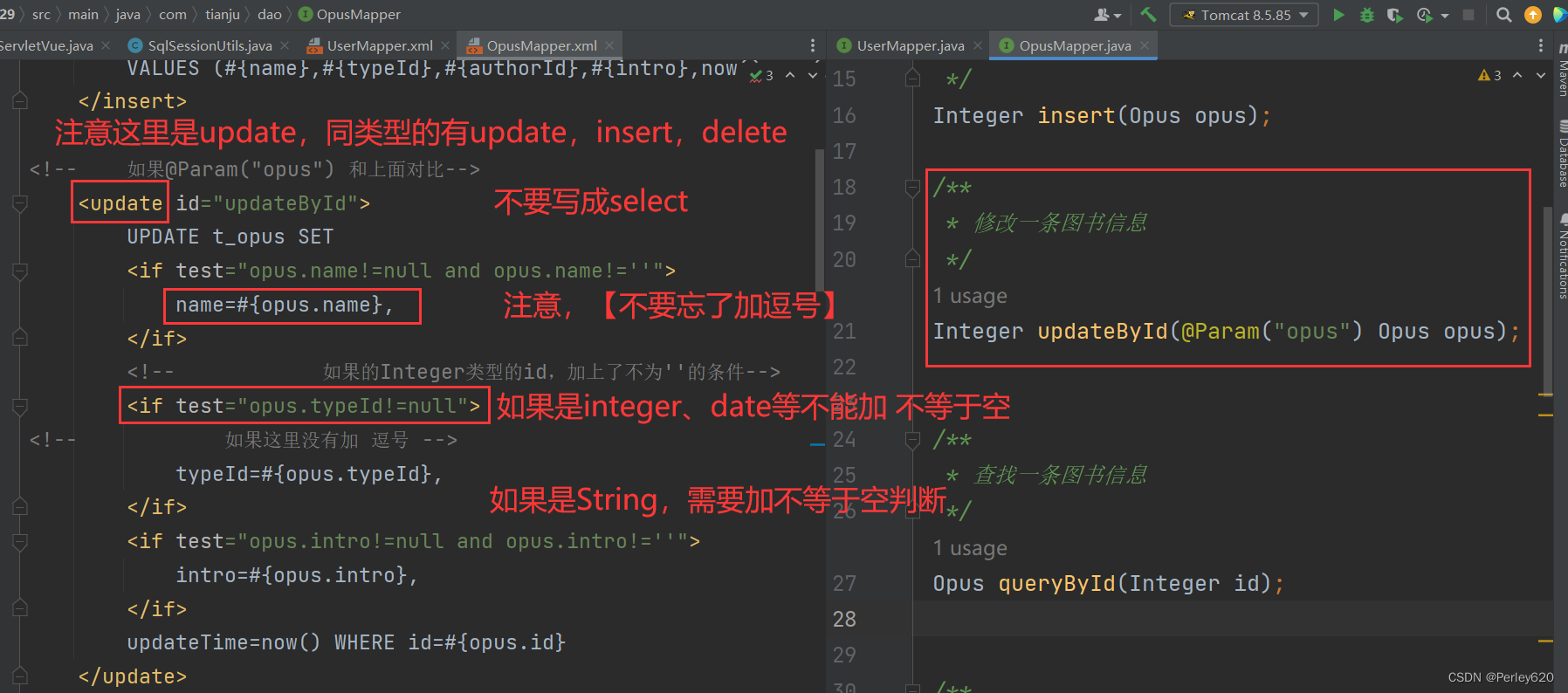
Task: Click 'java' in the breadcrumb path
Action: click(127, 15)
